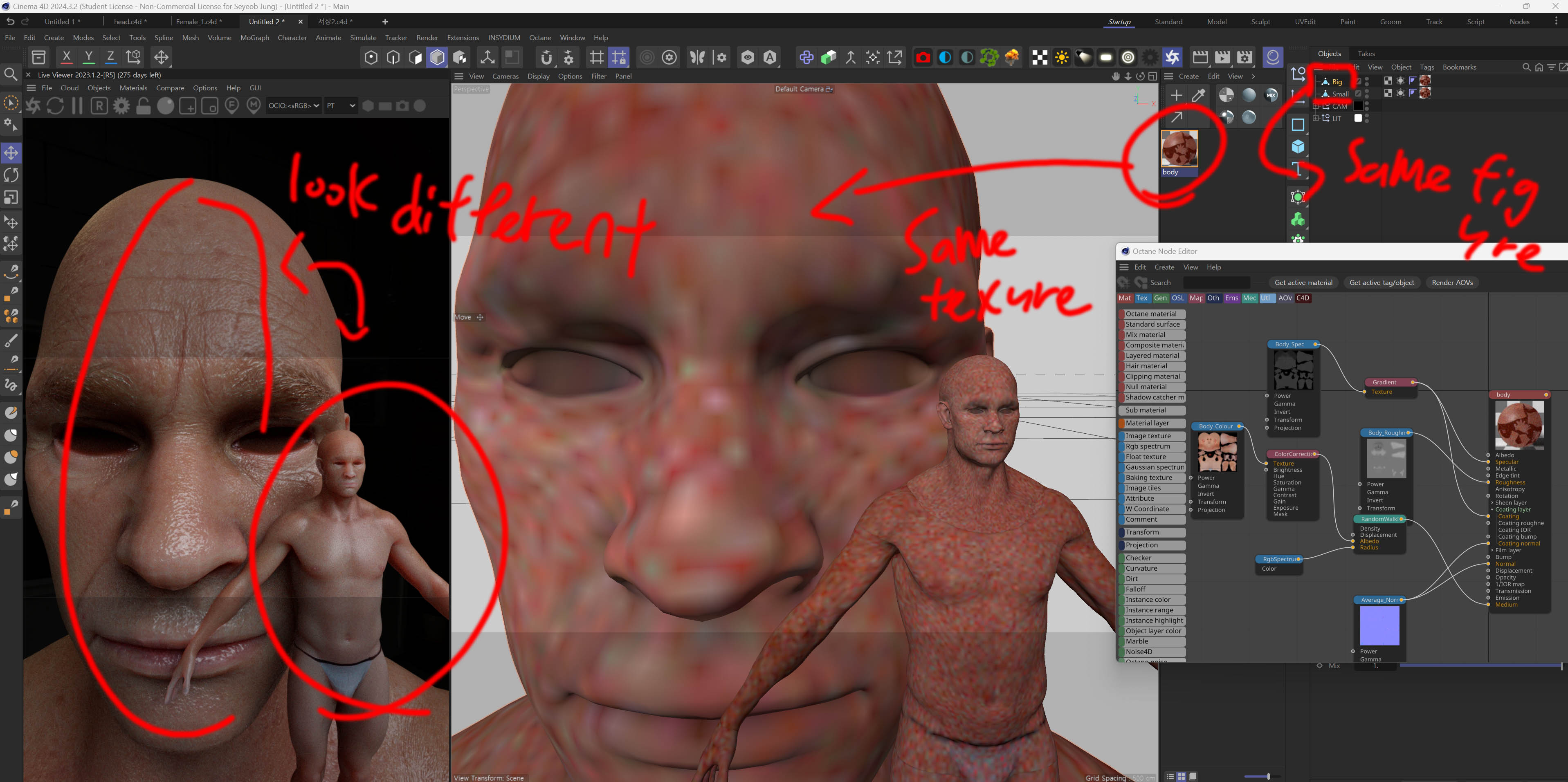Open the Node Editor hamburger menu

point(1124,267)
